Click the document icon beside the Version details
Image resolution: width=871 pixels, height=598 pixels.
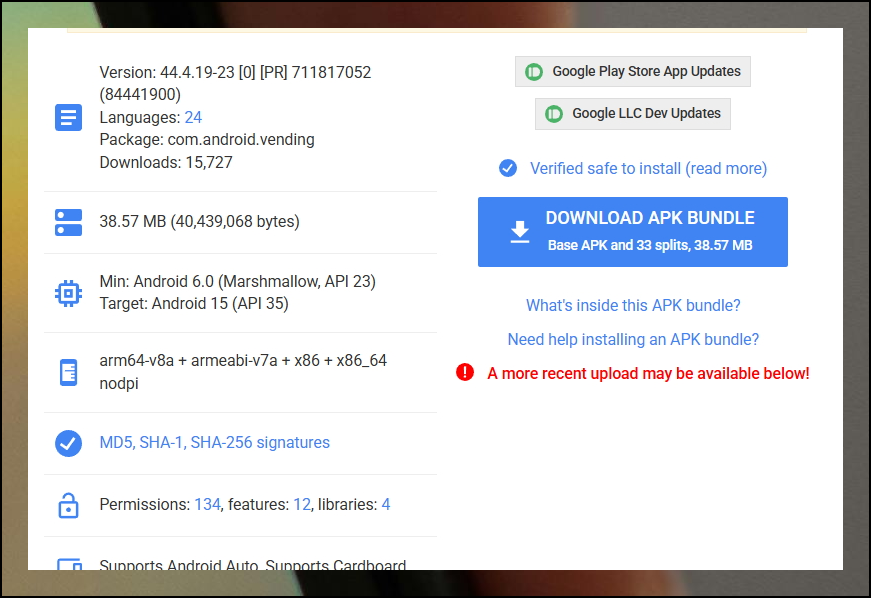(68, 117)
